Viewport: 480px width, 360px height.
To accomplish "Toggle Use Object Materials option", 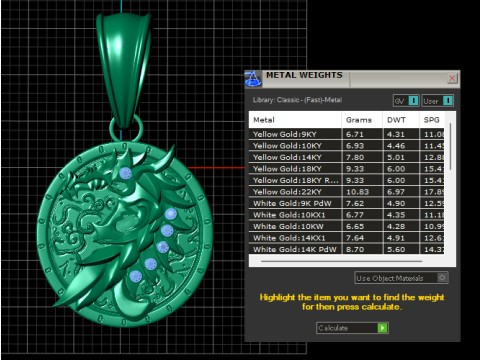I will (401, 278).
